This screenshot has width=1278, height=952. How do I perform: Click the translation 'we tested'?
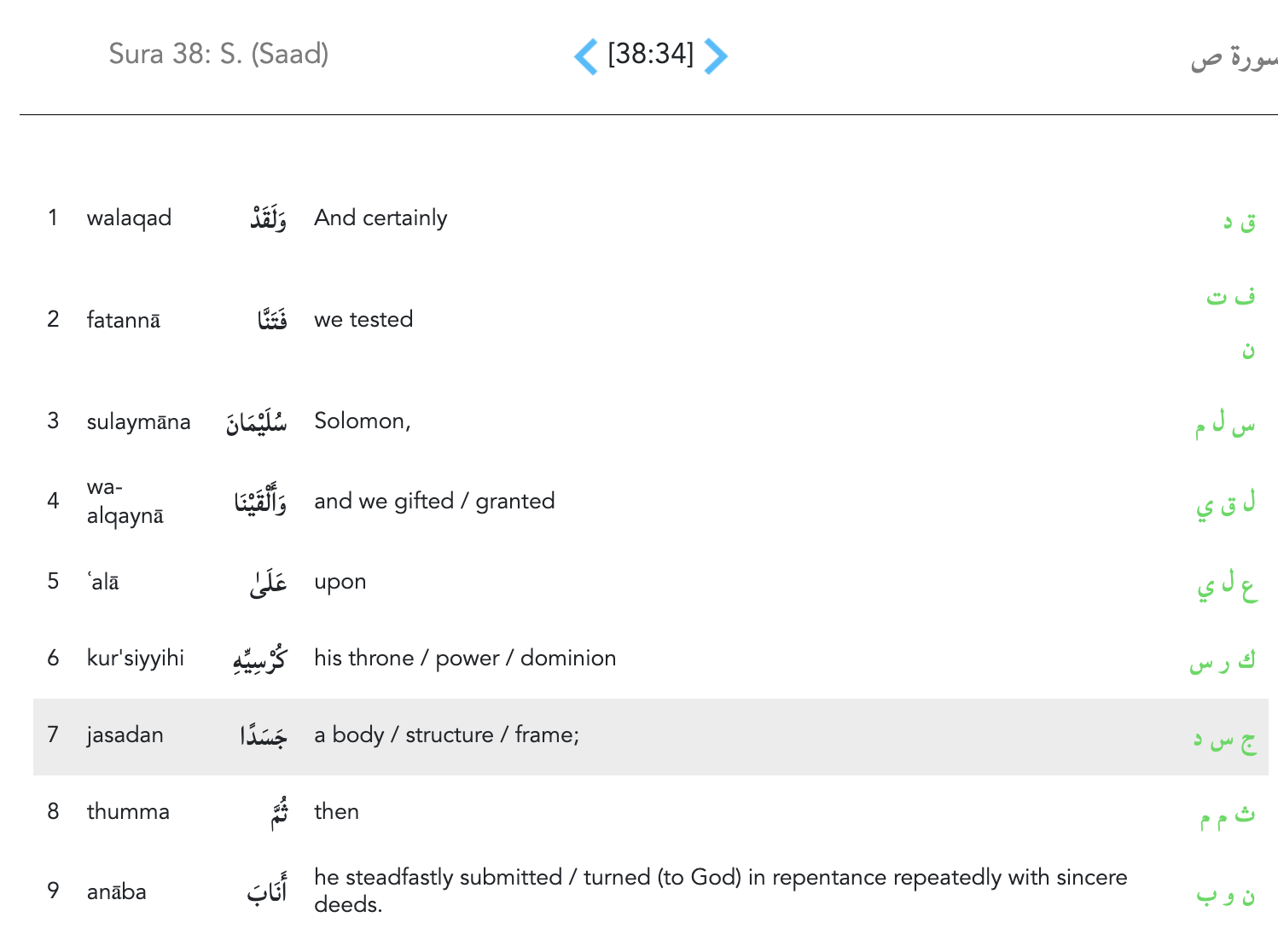pyautogui.click(x=363, y=320)
